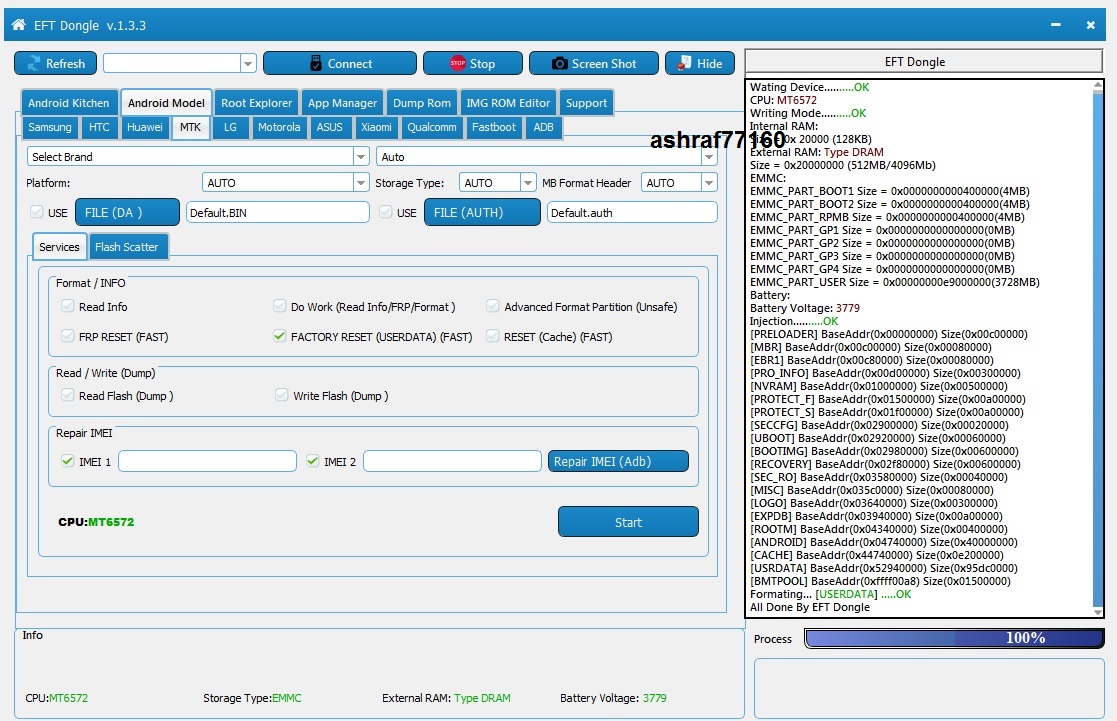Viewport: 1117px width, 721px height.
Task: Click the IMEI 2 input field
Action: [x=452, y=461]
